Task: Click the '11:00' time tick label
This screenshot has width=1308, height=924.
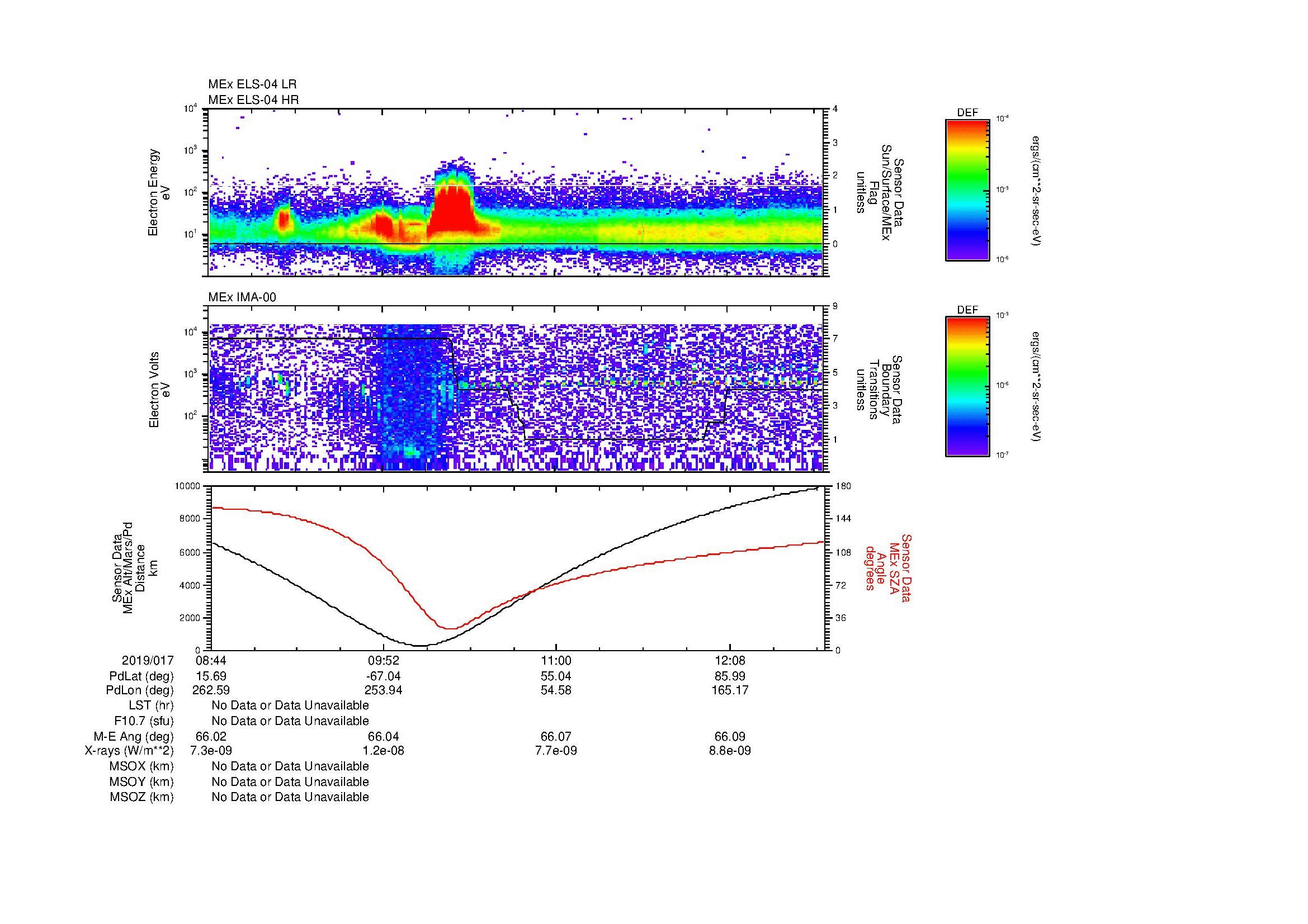Action: pos(556,661)
